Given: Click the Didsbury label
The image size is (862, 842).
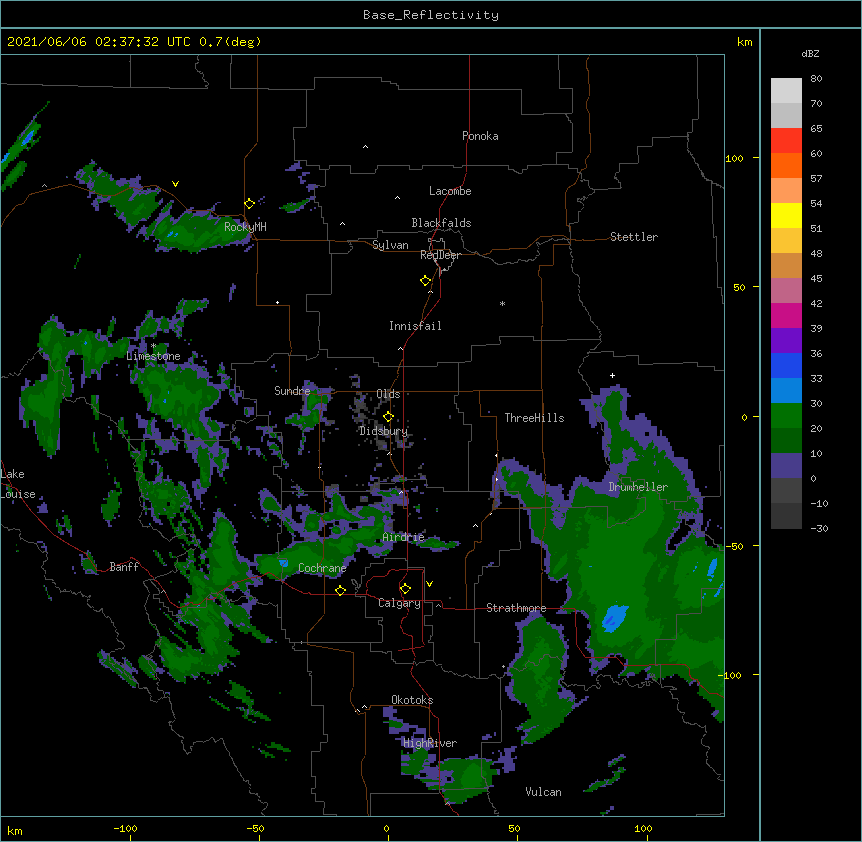Looking at the screenshot, I should pyautogui.click(x=383, y=431).
